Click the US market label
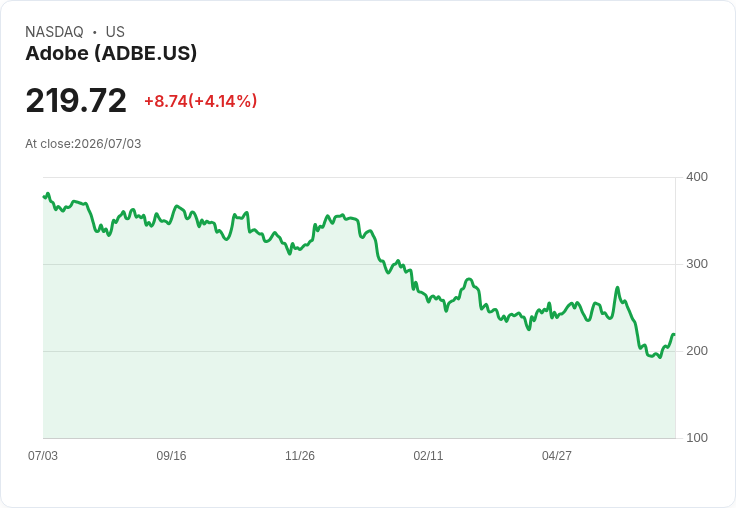The image size is (736, 508). point(115,32)
